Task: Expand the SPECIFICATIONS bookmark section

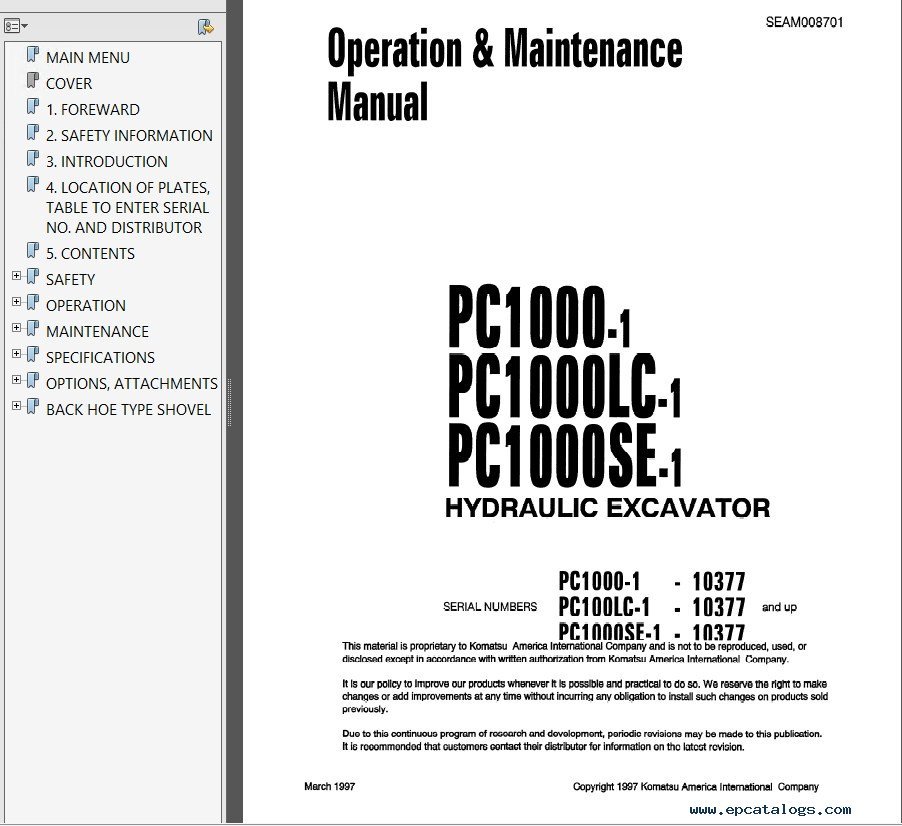Action: [16, 353]
